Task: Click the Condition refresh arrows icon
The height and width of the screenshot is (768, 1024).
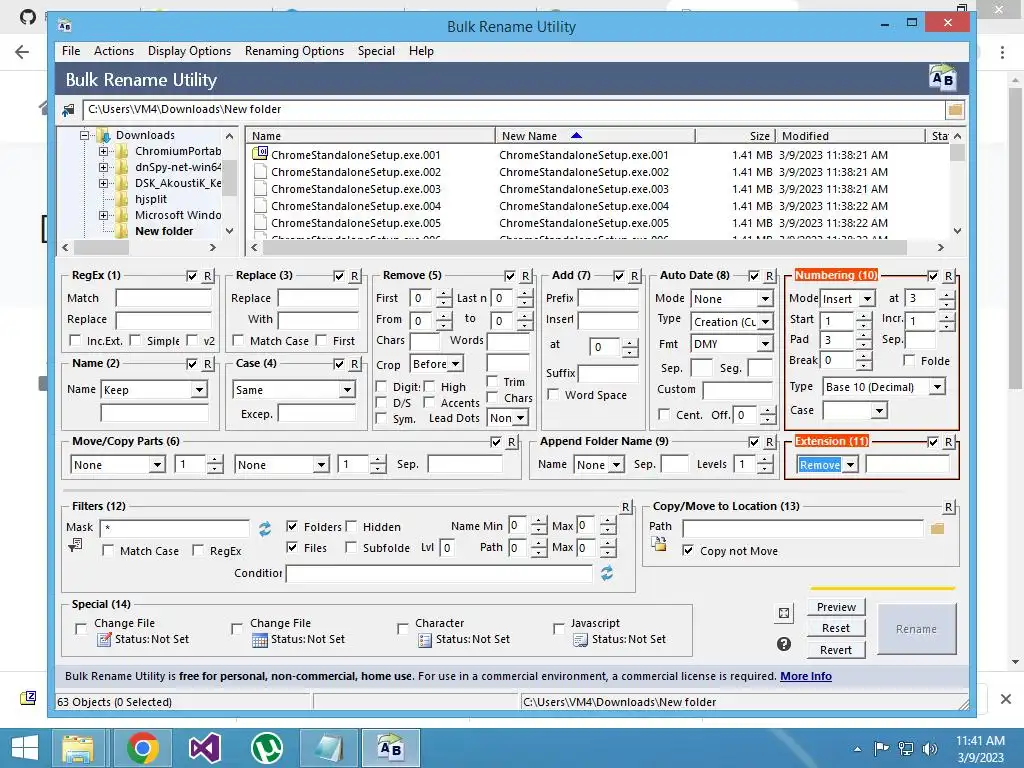Action: click(x=607, y=573)
